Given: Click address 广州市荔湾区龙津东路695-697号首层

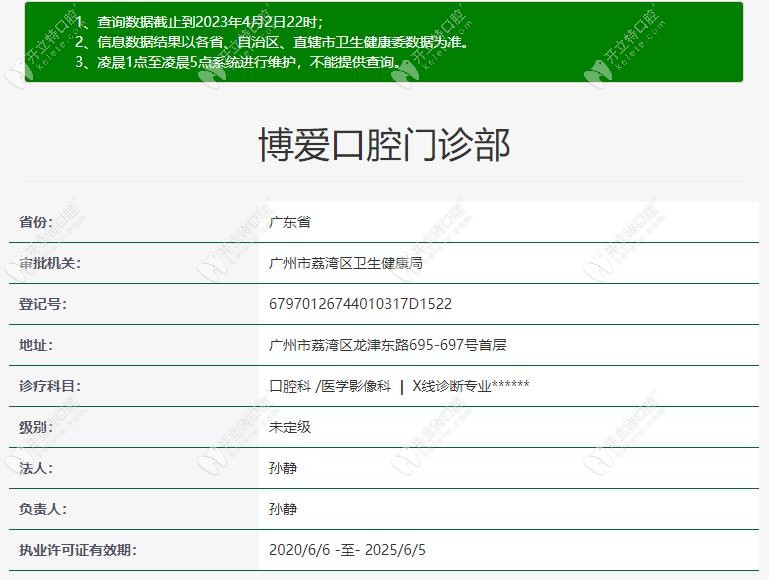Looking at the screenshot, I should (387, 345).
